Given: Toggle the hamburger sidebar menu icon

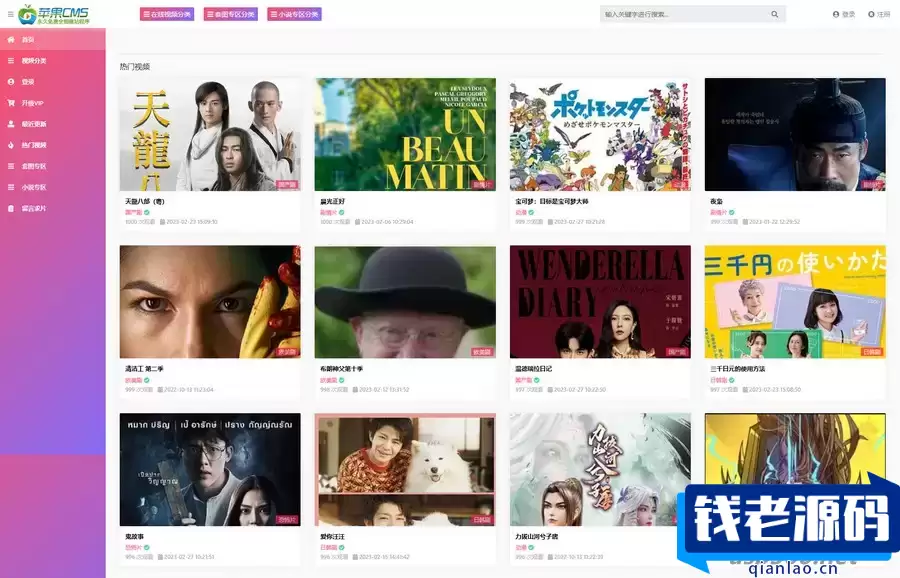Looking at the screenshot, I should [x=10, y=14].
